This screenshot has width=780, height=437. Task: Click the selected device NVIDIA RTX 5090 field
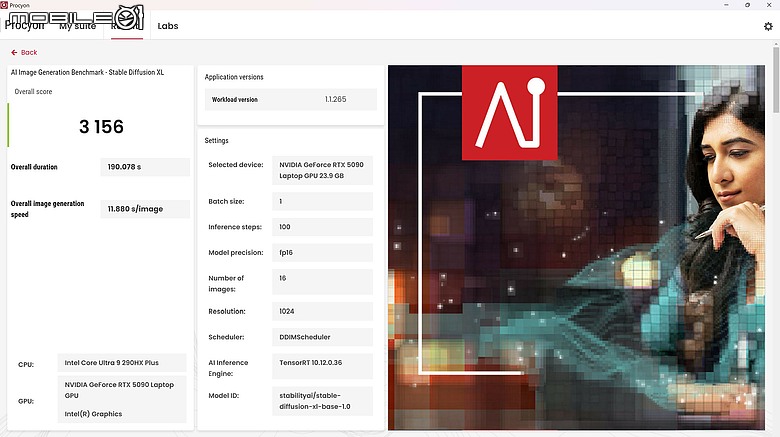(x=322, y=170)
